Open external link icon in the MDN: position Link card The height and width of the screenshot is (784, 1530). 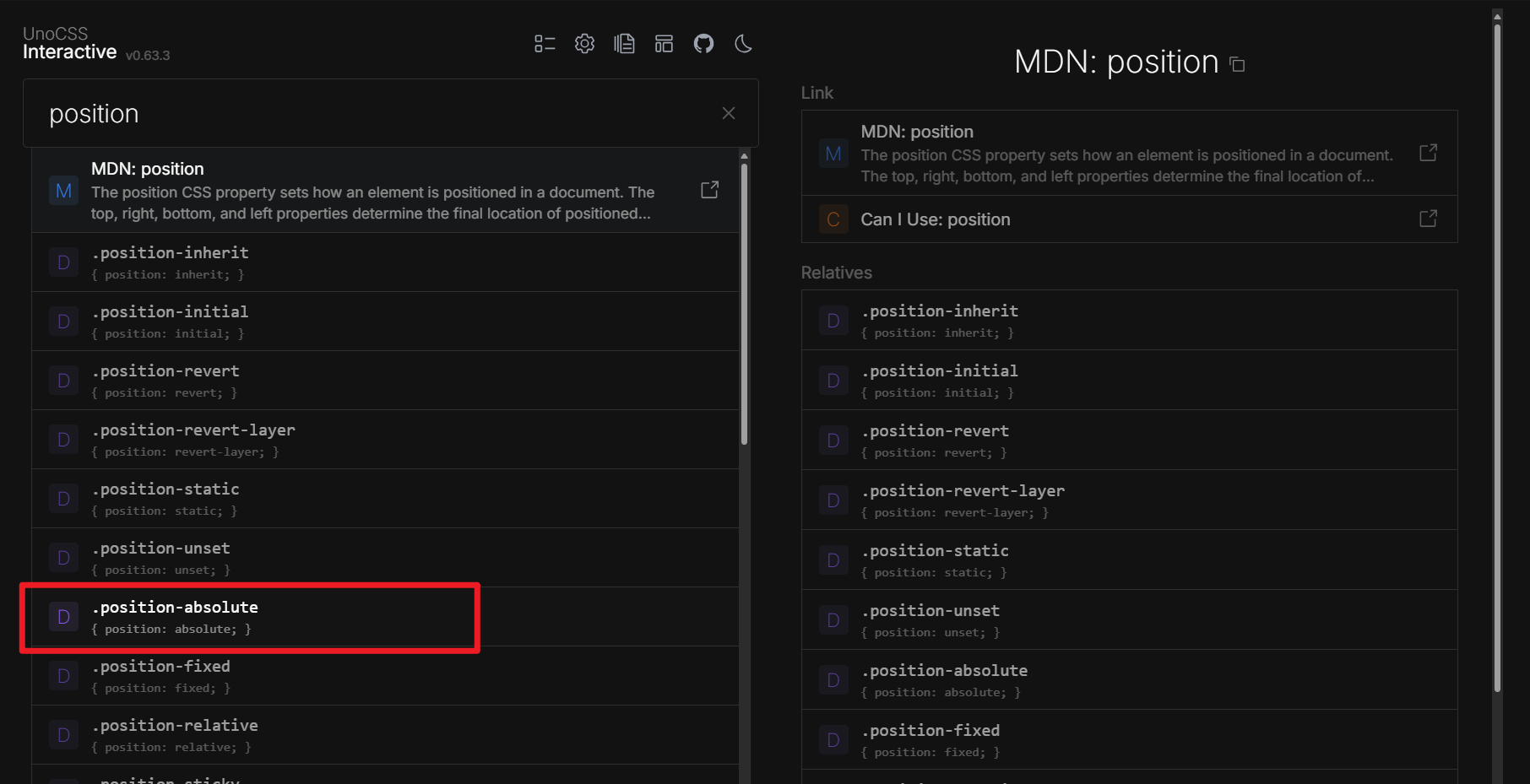(1428, 153)
